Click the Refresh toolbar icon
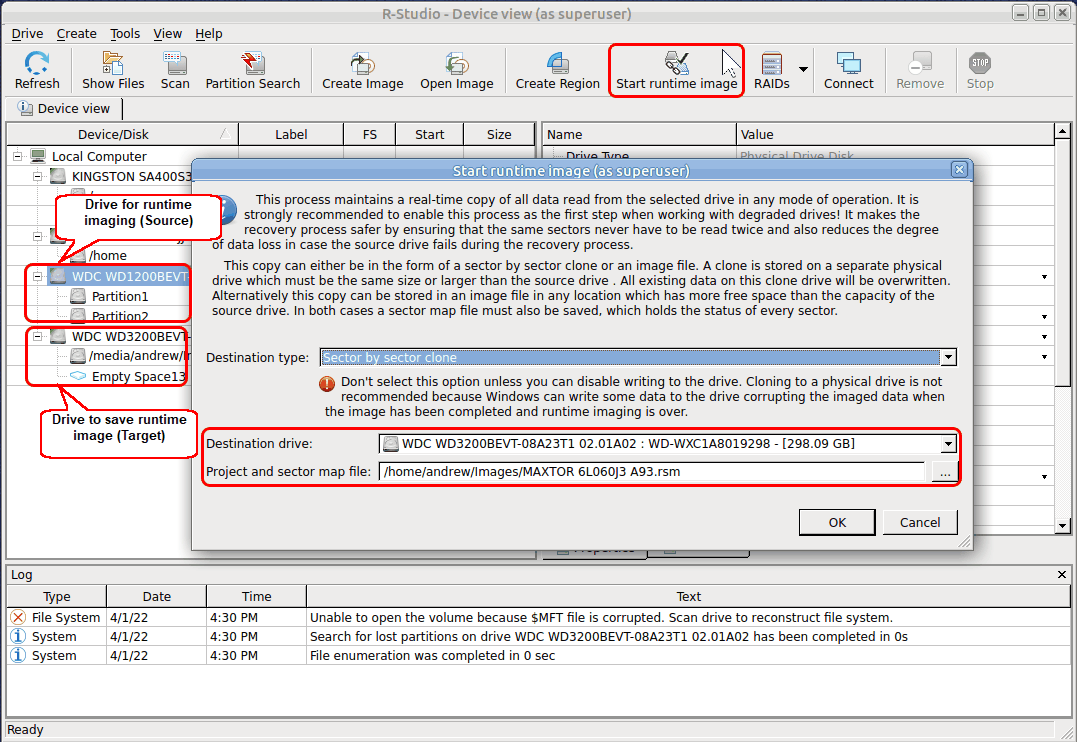1077x742 pixels. pyautogui.click(x=37, y=71)
